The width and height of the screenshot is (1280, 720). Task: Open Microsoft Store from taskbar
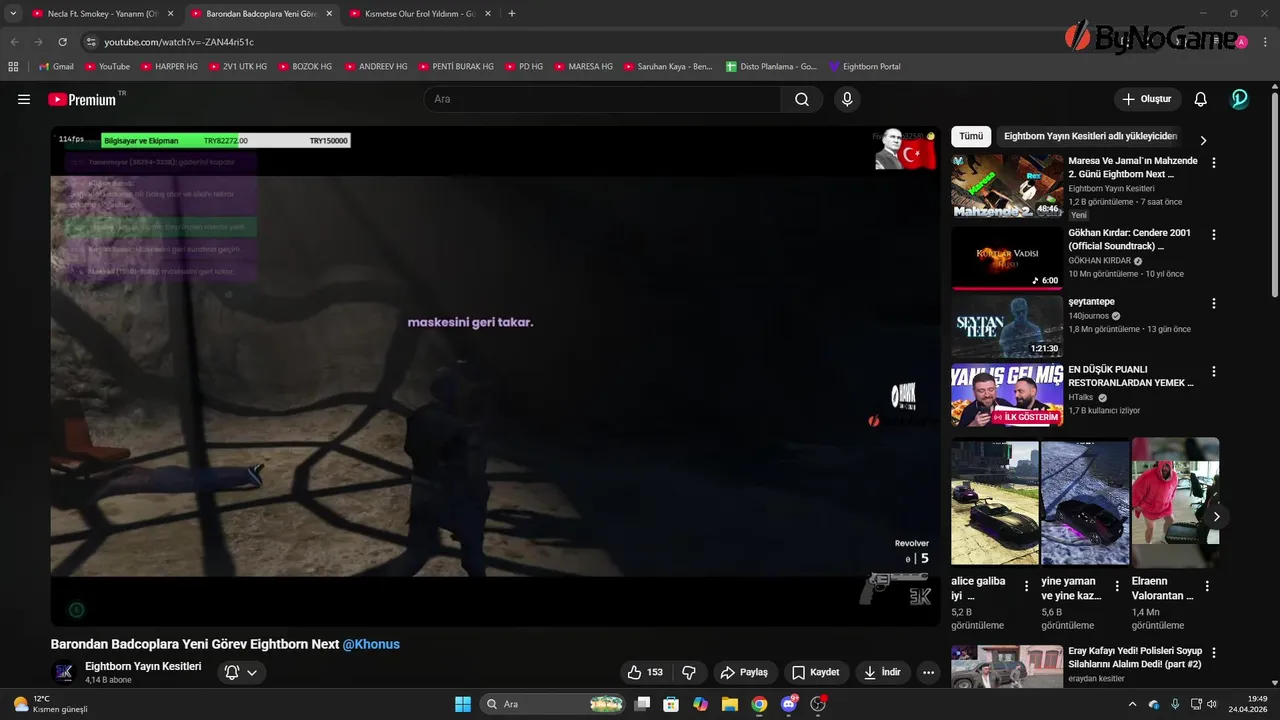point(671,704)
